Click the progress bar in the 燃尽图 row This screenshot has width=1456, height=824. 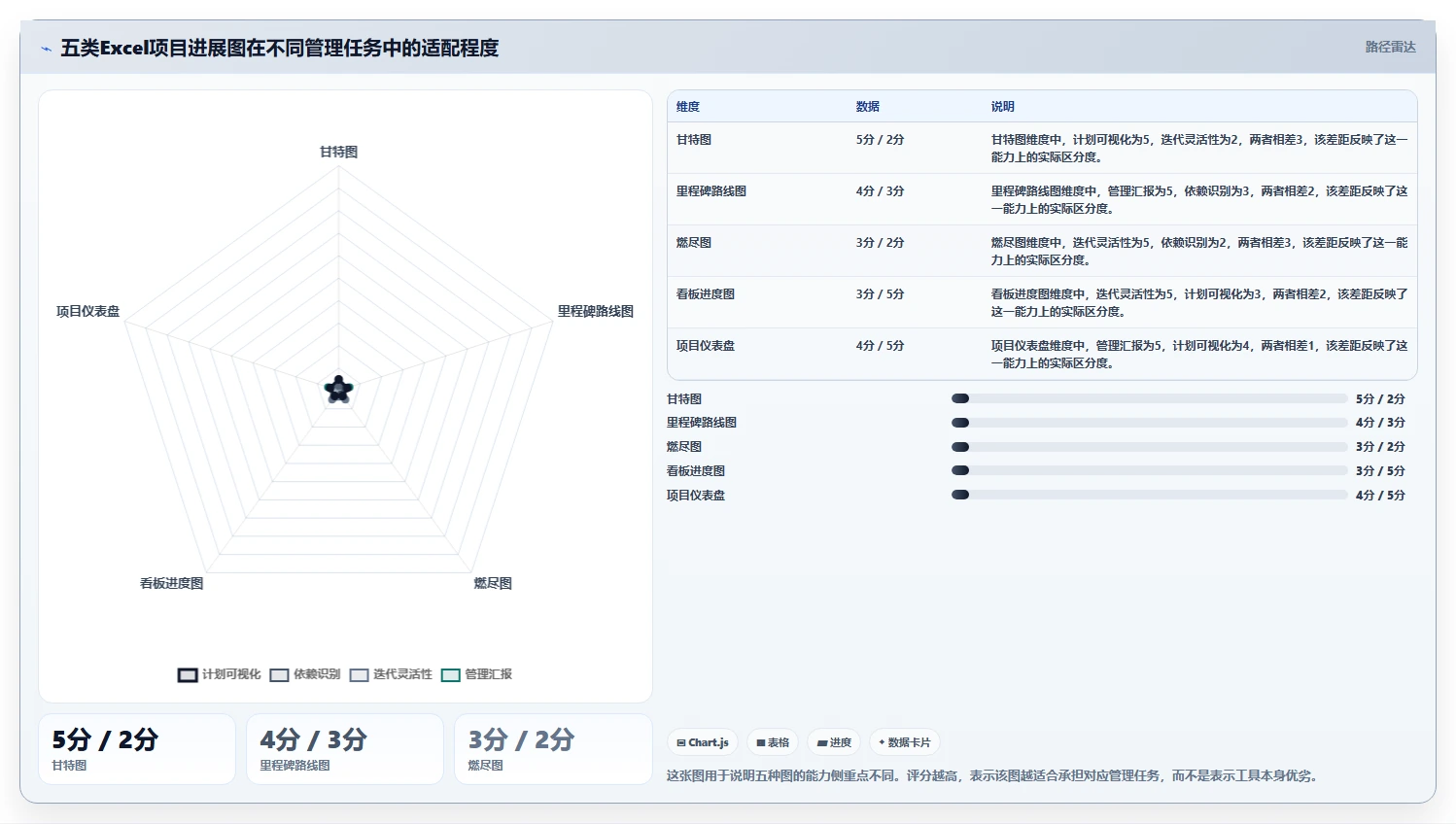click(x=1150, y=447)
